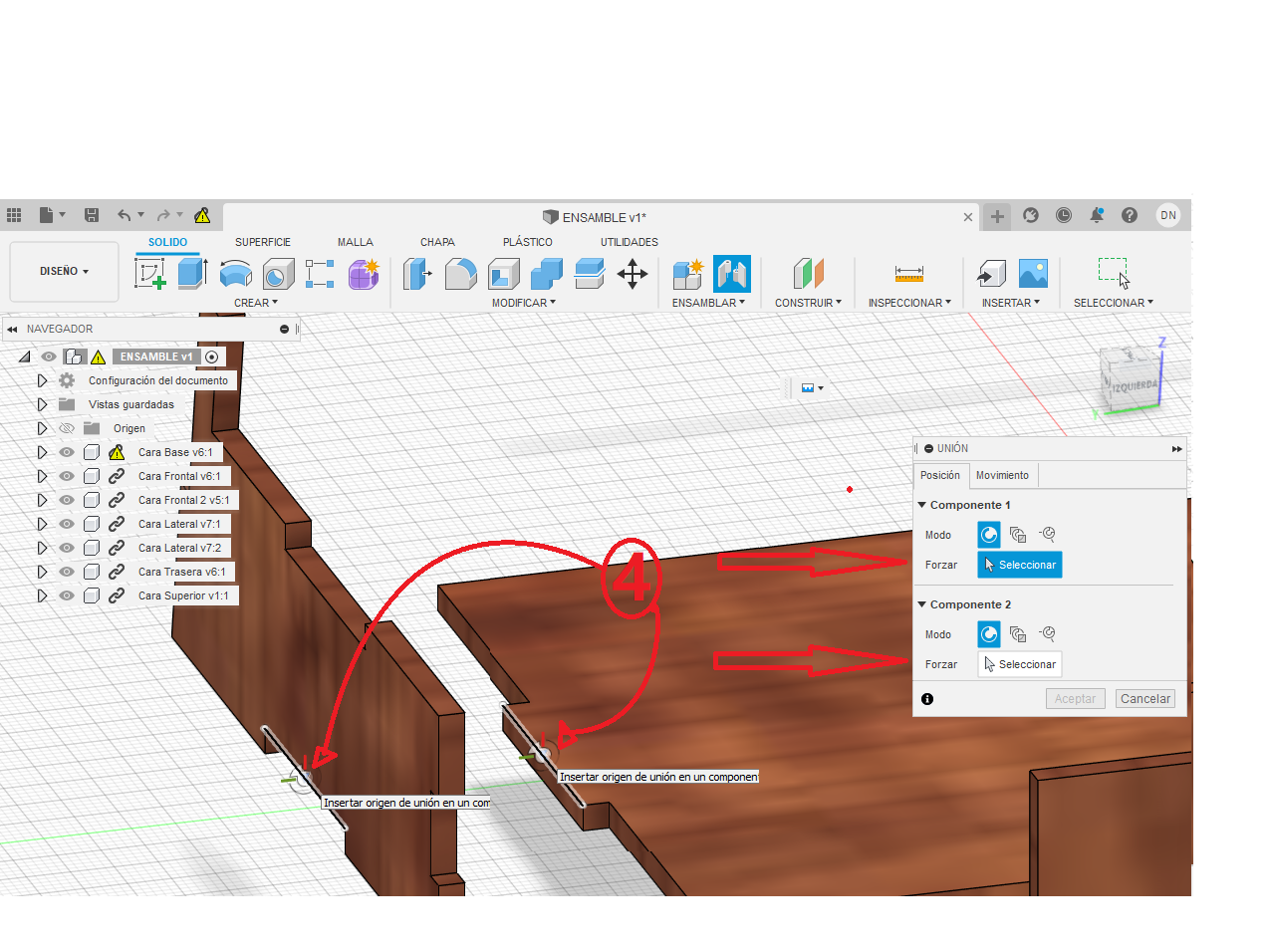Select the Offset Plane construct icon
This screenshot has width=1269, height=952.
coord(808,274)
